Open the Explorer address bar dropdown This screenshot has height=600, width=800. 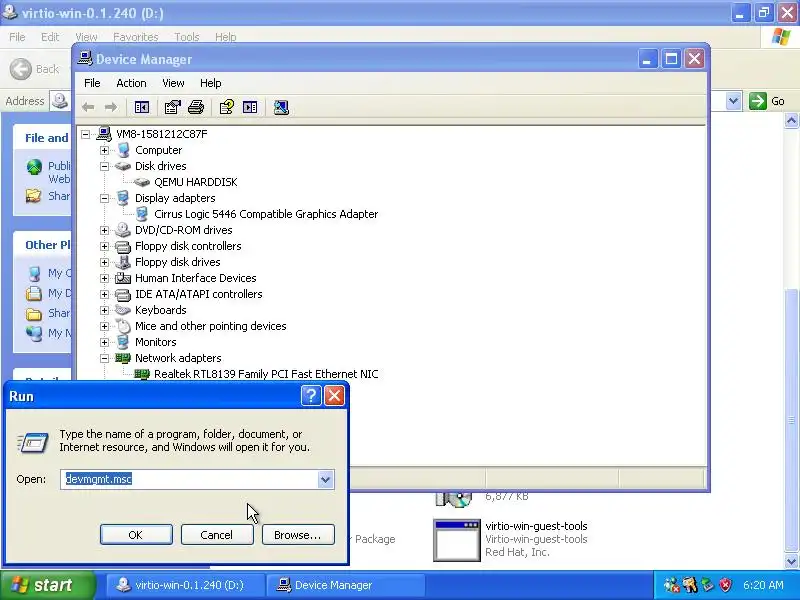733,101
